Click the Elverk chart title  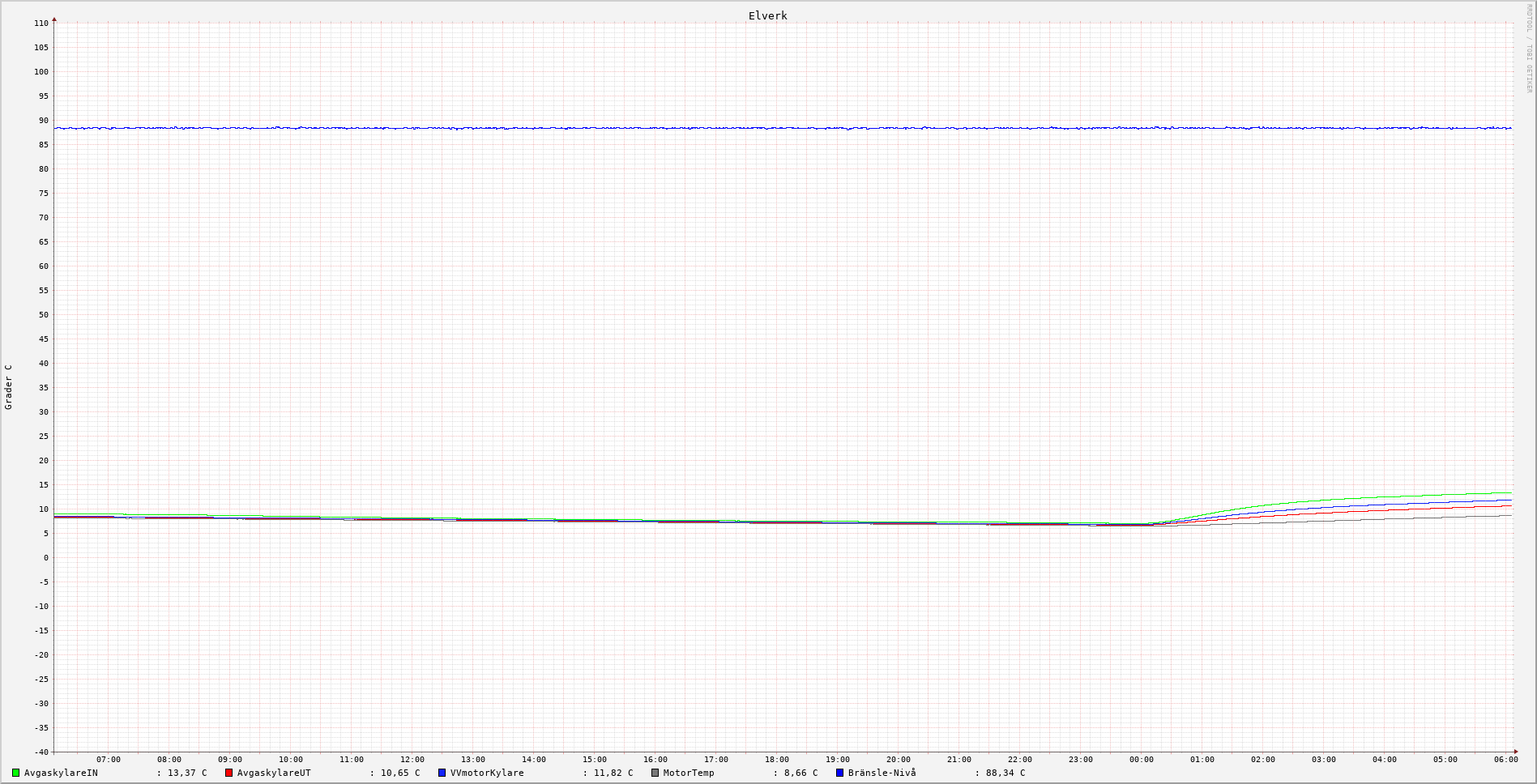pos(767,15)
